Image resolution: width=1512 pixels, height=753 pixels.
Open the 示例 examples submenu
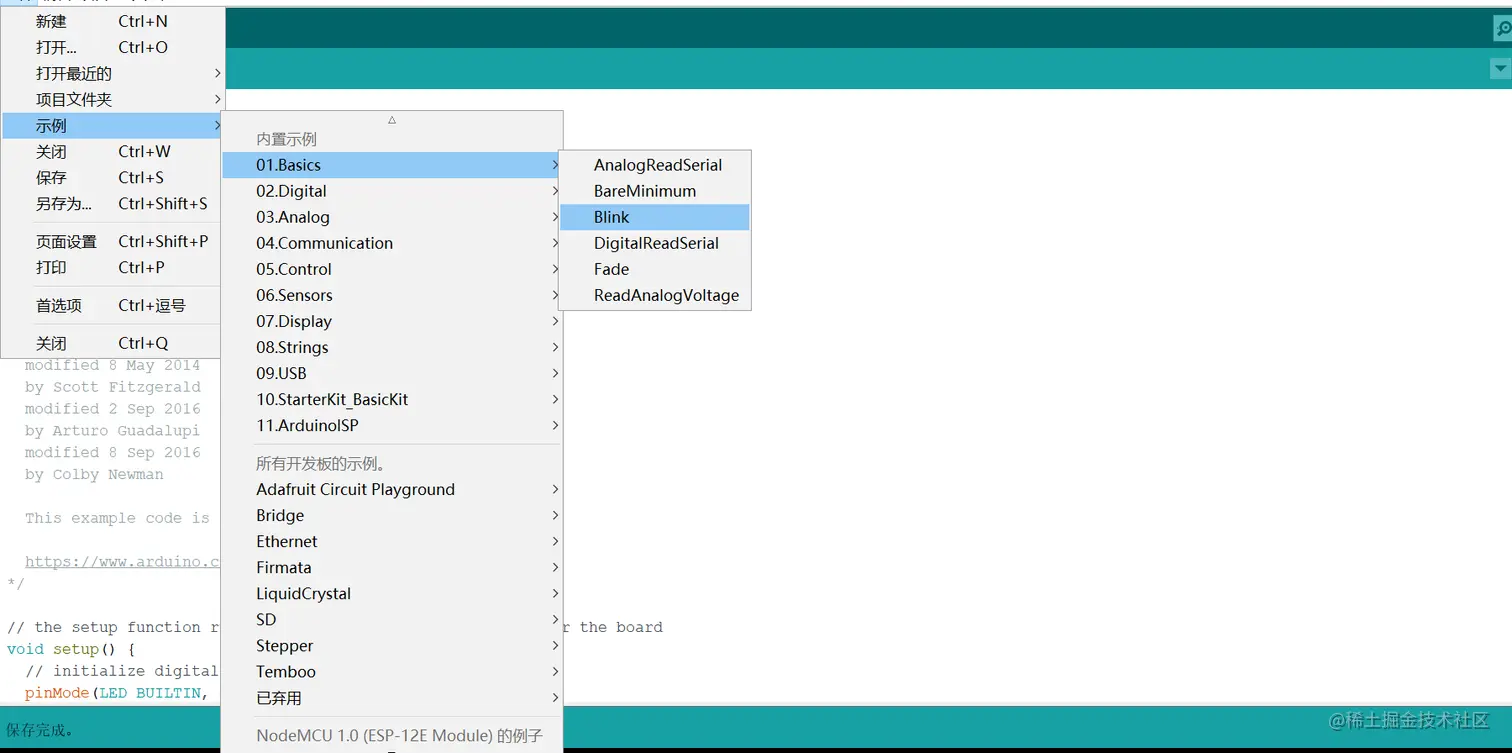112,125
